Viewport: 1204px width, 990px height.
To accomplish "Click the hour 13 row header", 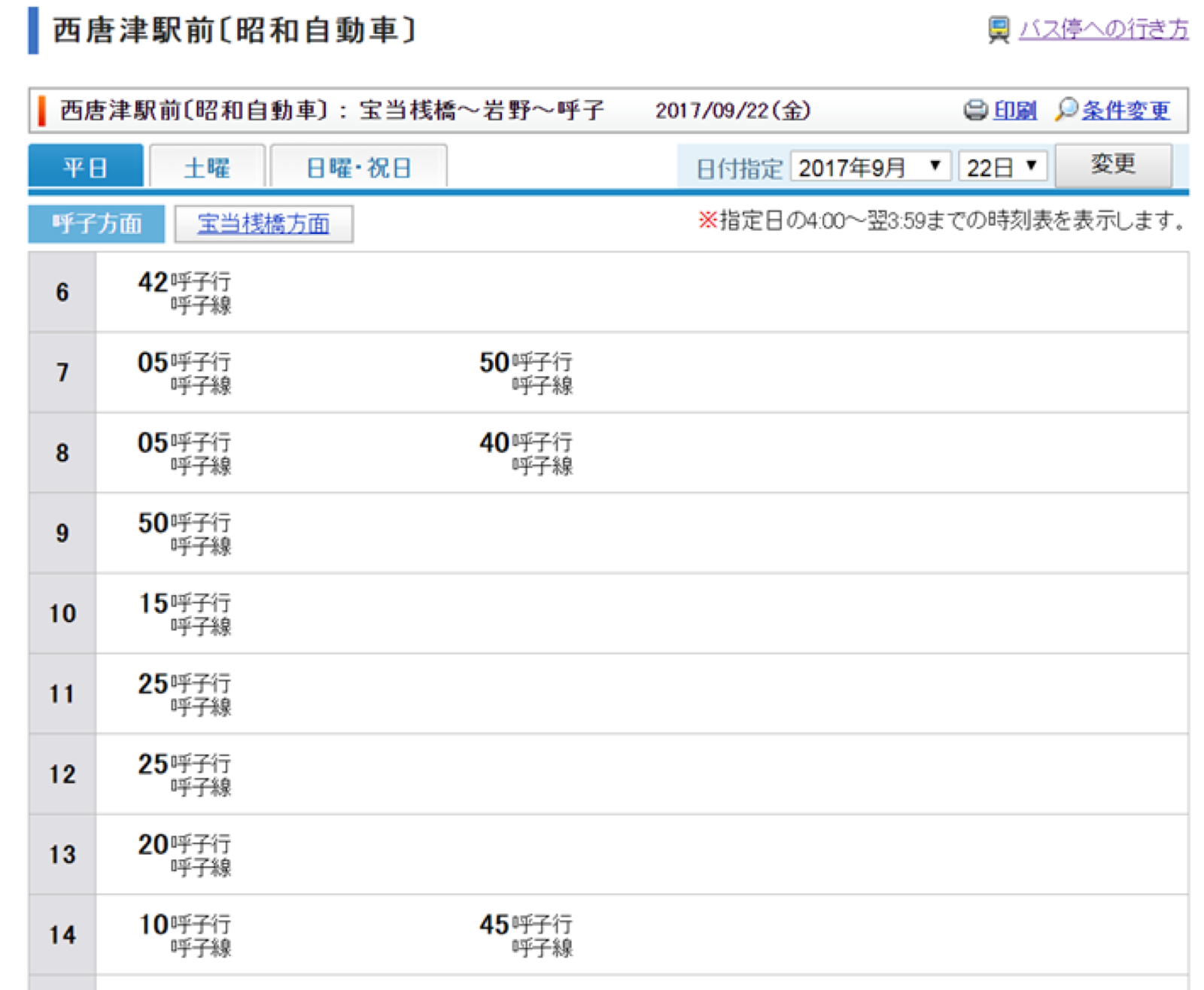I will (x=62, y=855).
